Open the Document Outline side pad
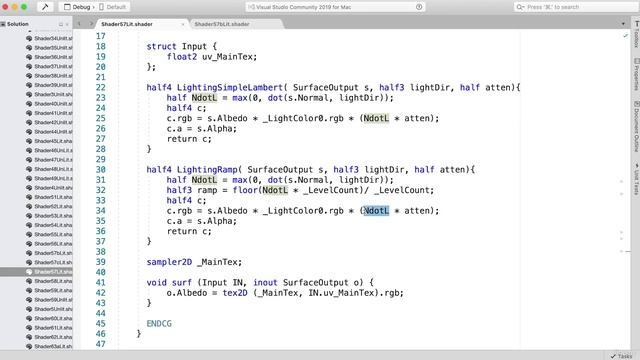The width and height of the screenshot is (640, 360). (636, 127)
